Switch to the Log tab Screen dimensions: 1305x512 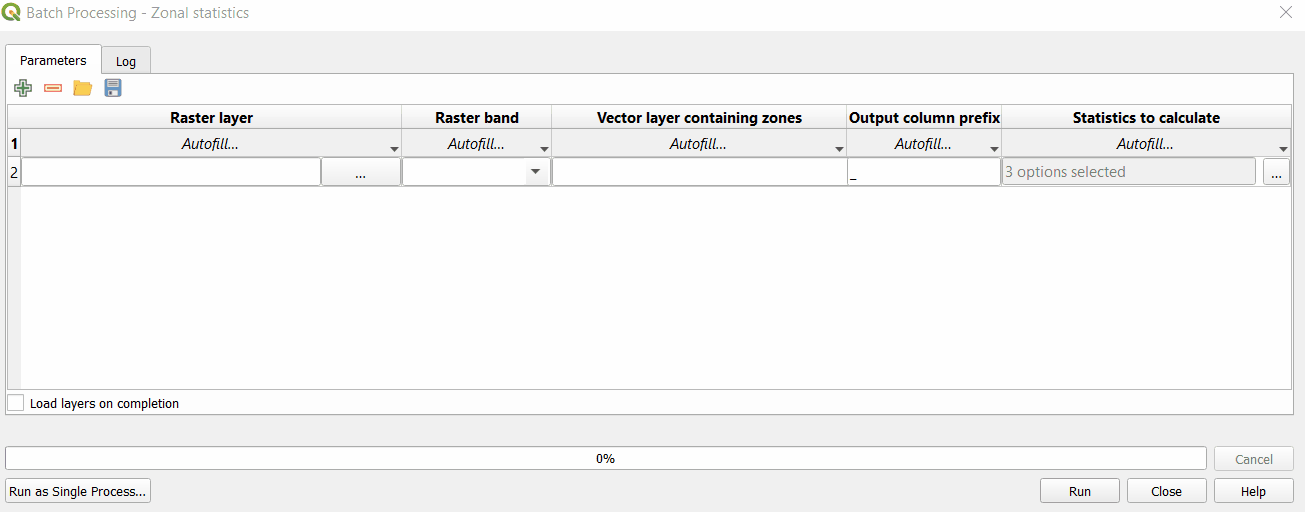point(126,61)
